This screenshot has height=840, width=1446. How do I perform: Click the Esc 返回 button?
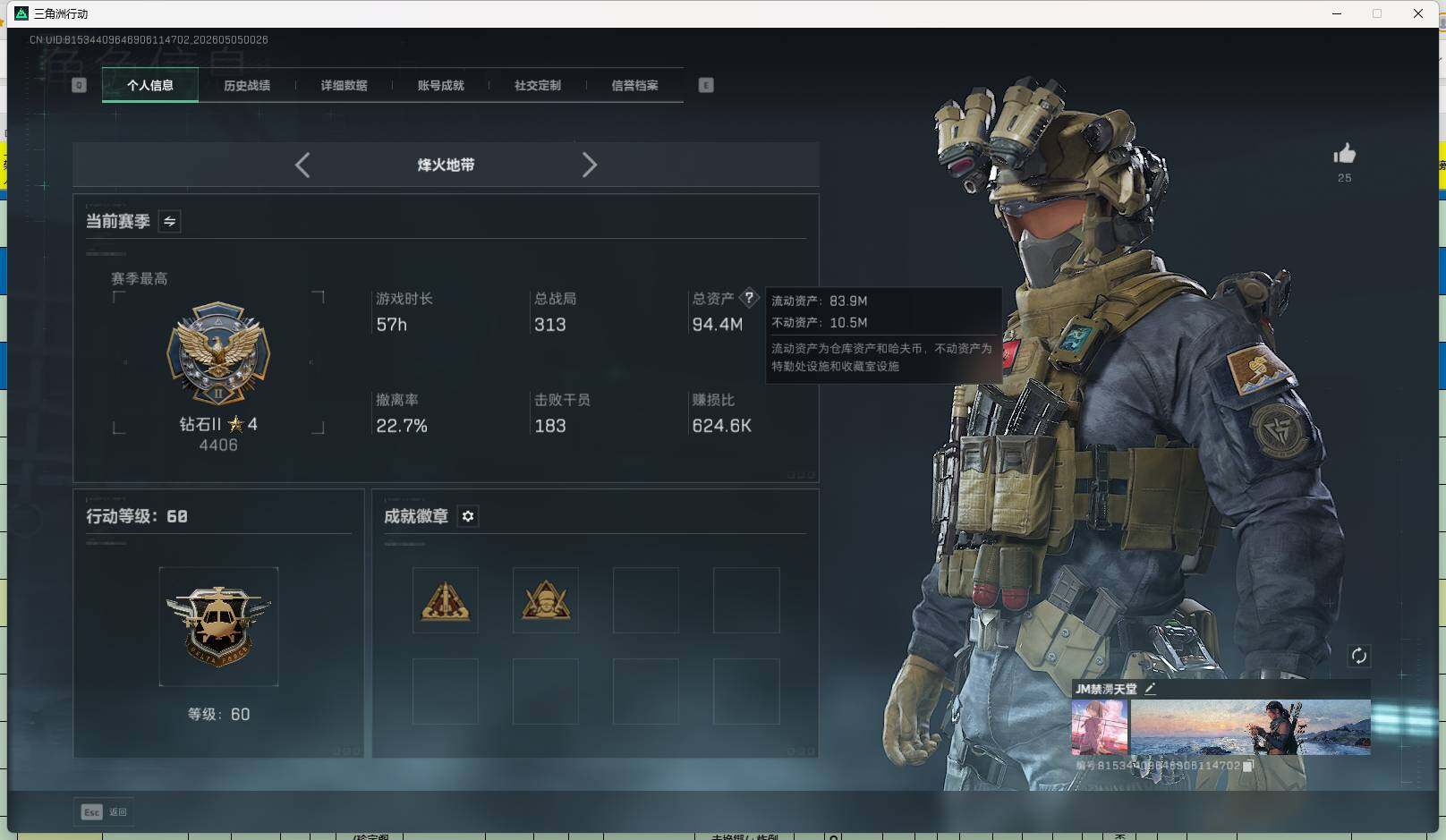[104, 811]
